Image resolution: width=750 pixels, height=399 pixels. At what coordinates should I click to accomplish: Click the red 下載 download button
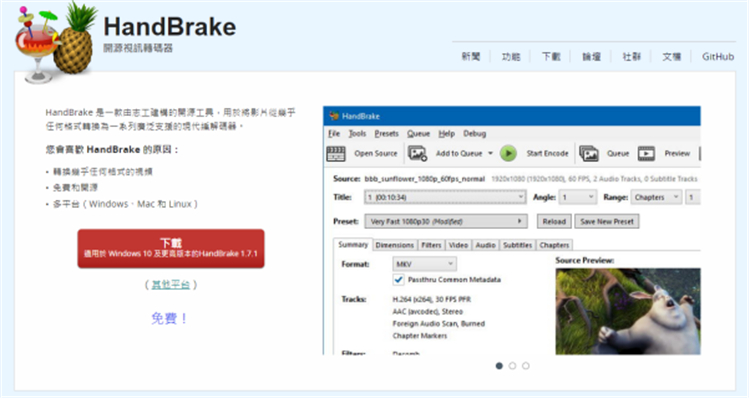171,248
